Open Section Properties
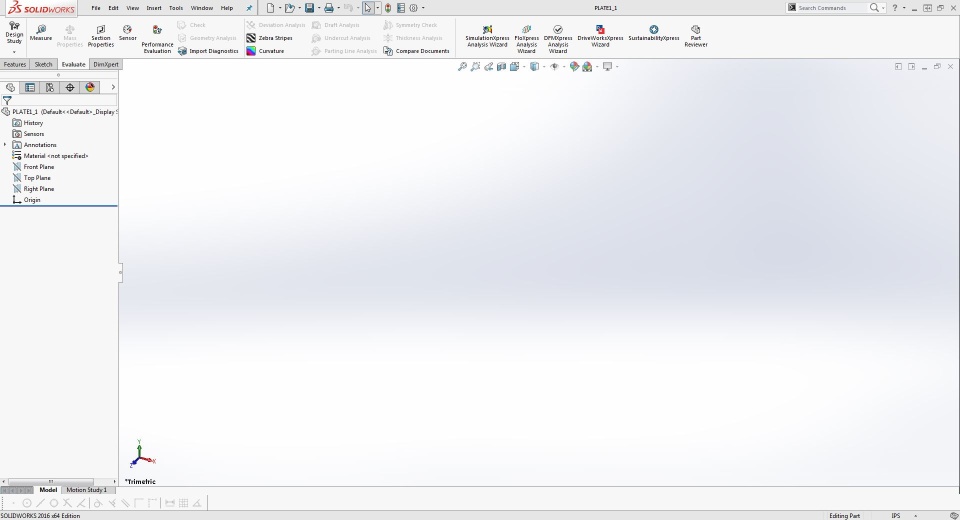 pos(100,36)
